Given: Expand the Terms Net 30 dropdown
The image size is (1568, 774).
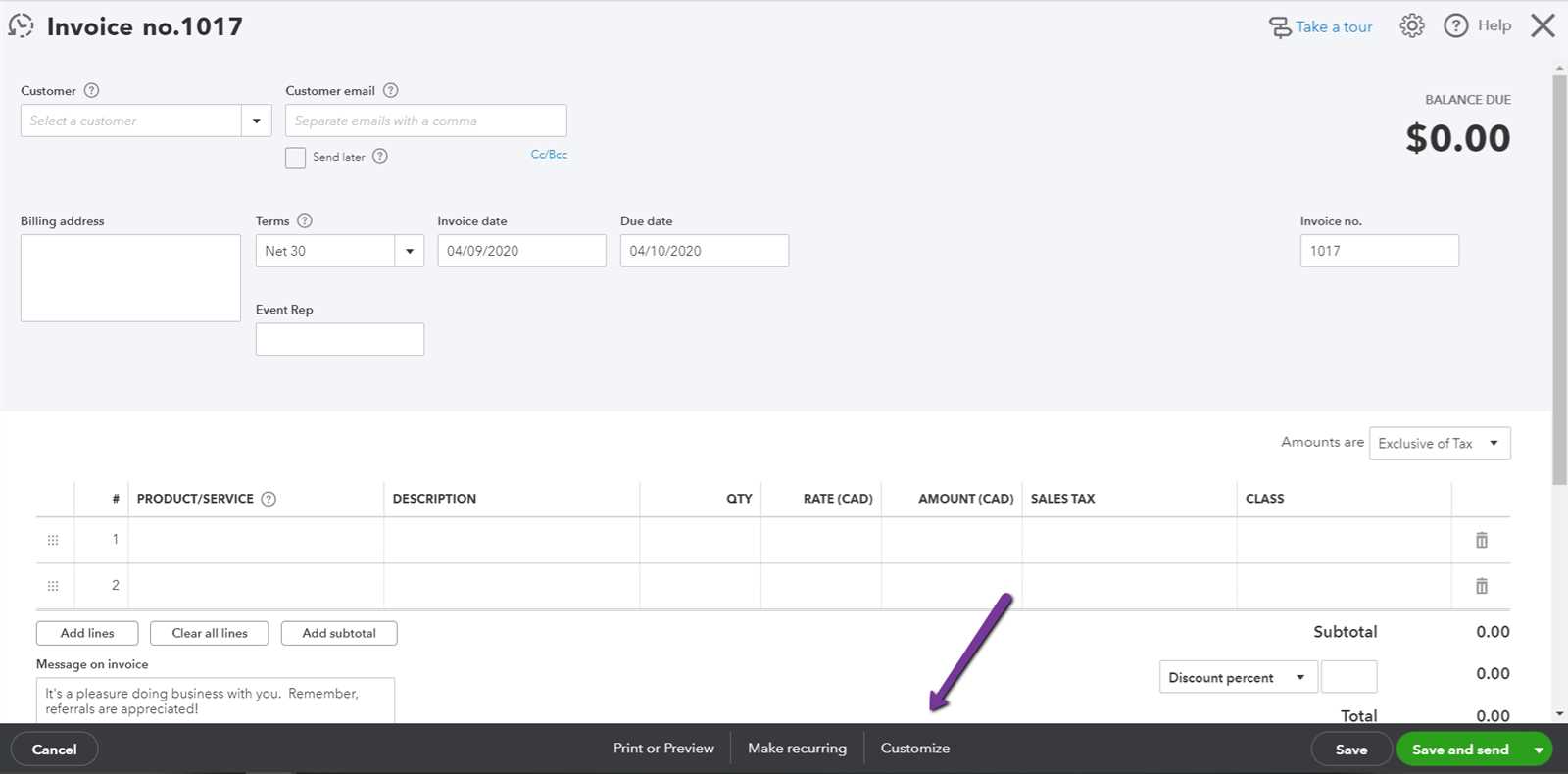Looking at the screenshot, I should [410, 251].
